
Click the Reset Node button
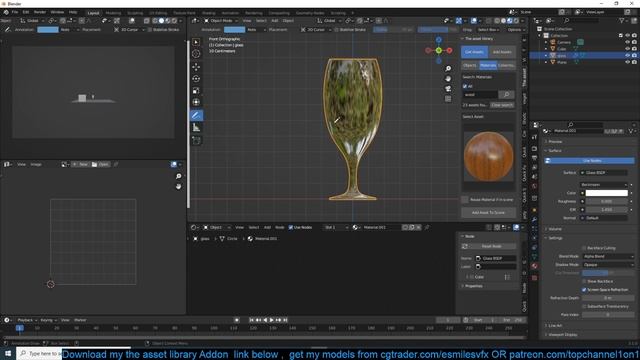tap(491, 246)
